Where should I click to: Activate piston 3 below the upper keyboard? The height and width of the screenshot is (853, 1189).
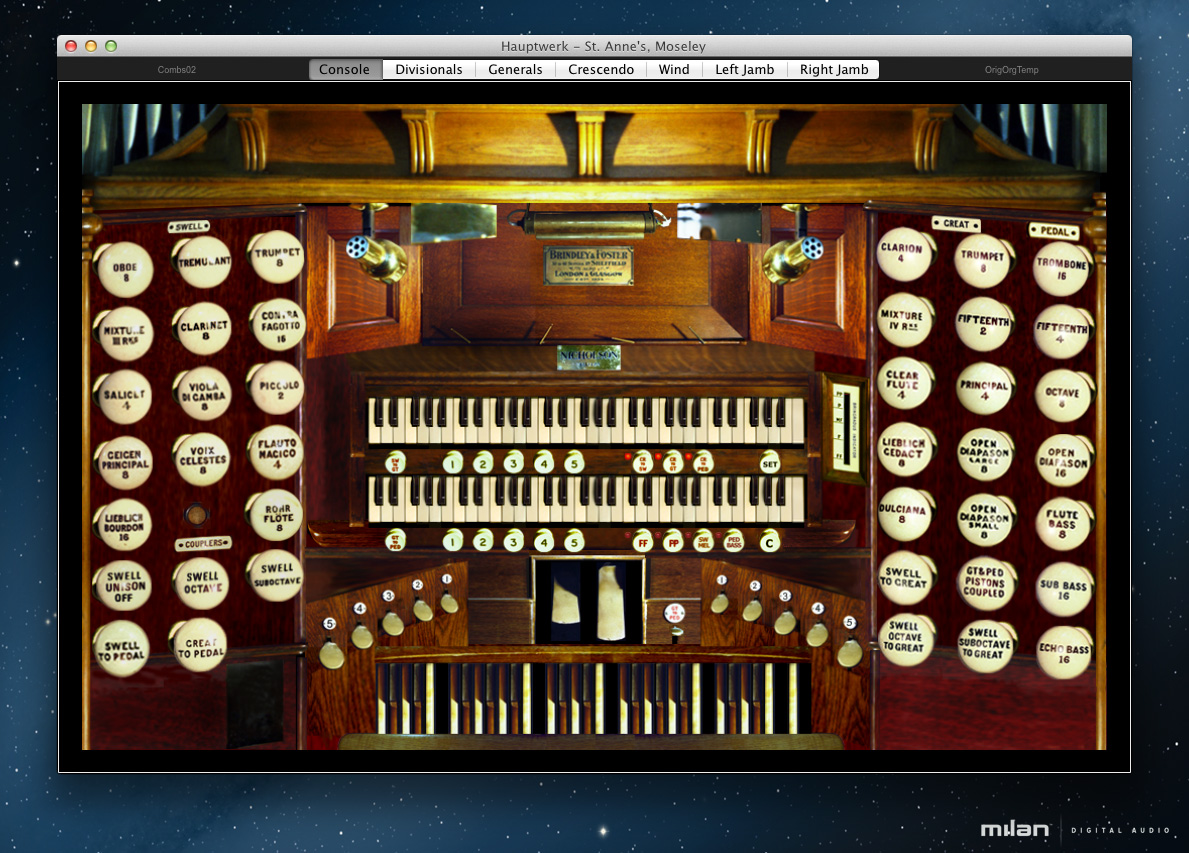tap(513, 463)
